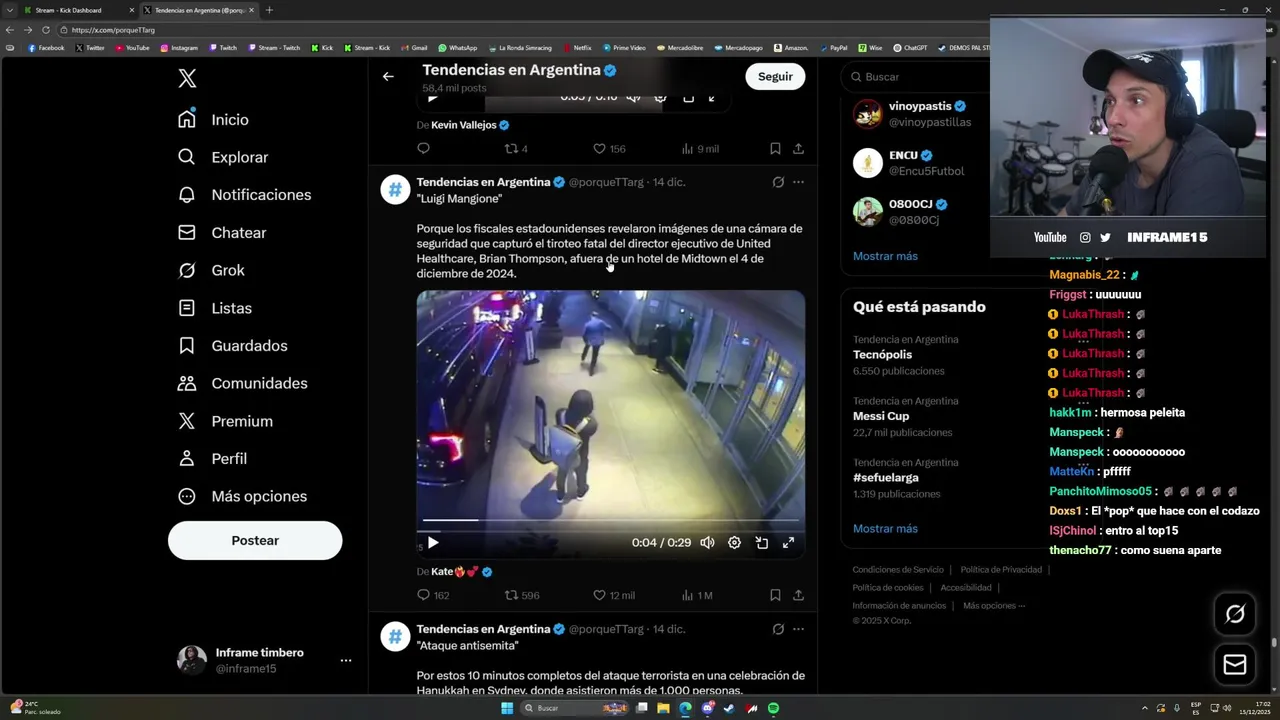Open Grok from the sidebar
This screenshot has height=720, width=1280.
[x=211, y=270]
